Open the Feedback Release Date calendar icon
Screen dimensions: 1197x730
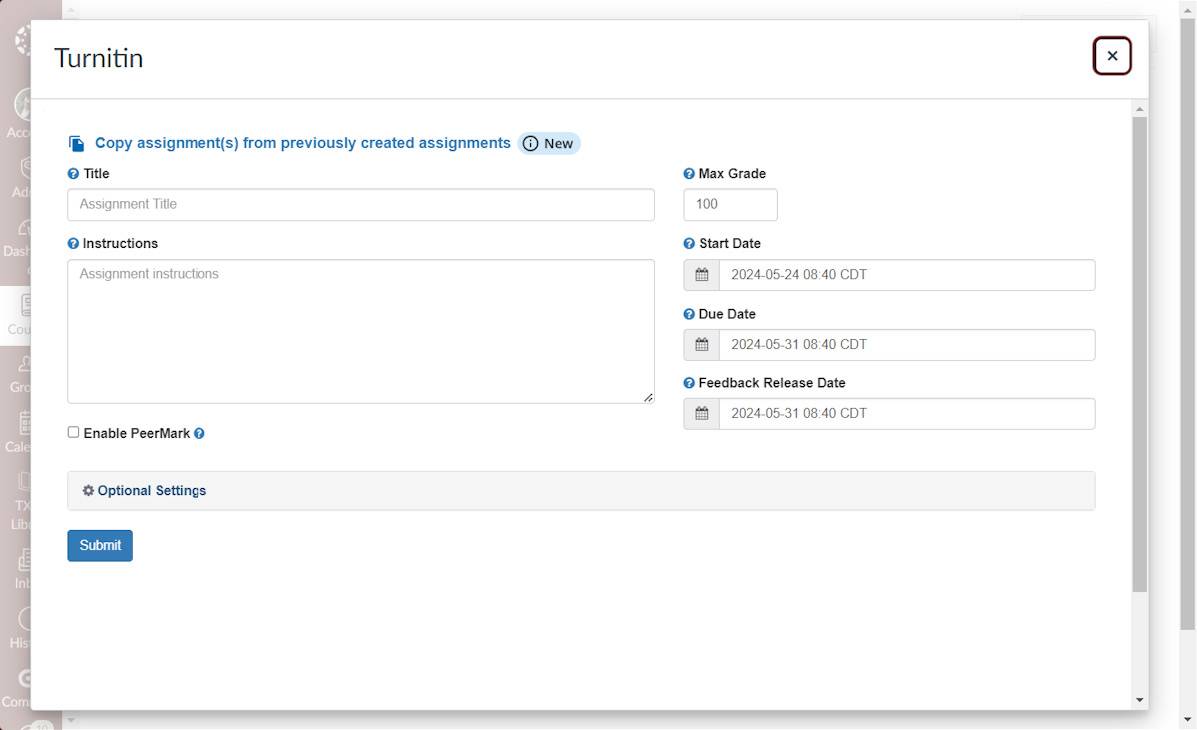(x=702, y=414)
